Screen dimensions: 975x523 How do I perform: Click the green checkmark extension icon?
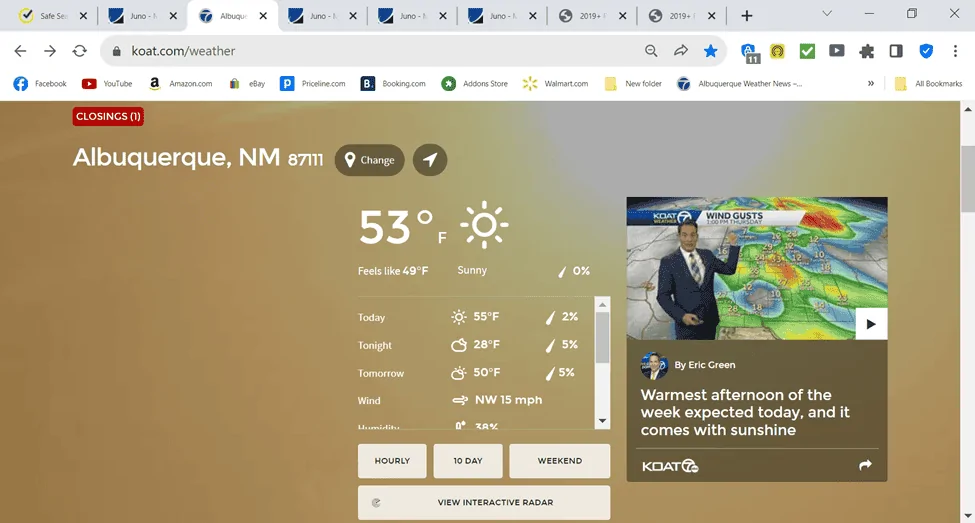pos(807,51)
